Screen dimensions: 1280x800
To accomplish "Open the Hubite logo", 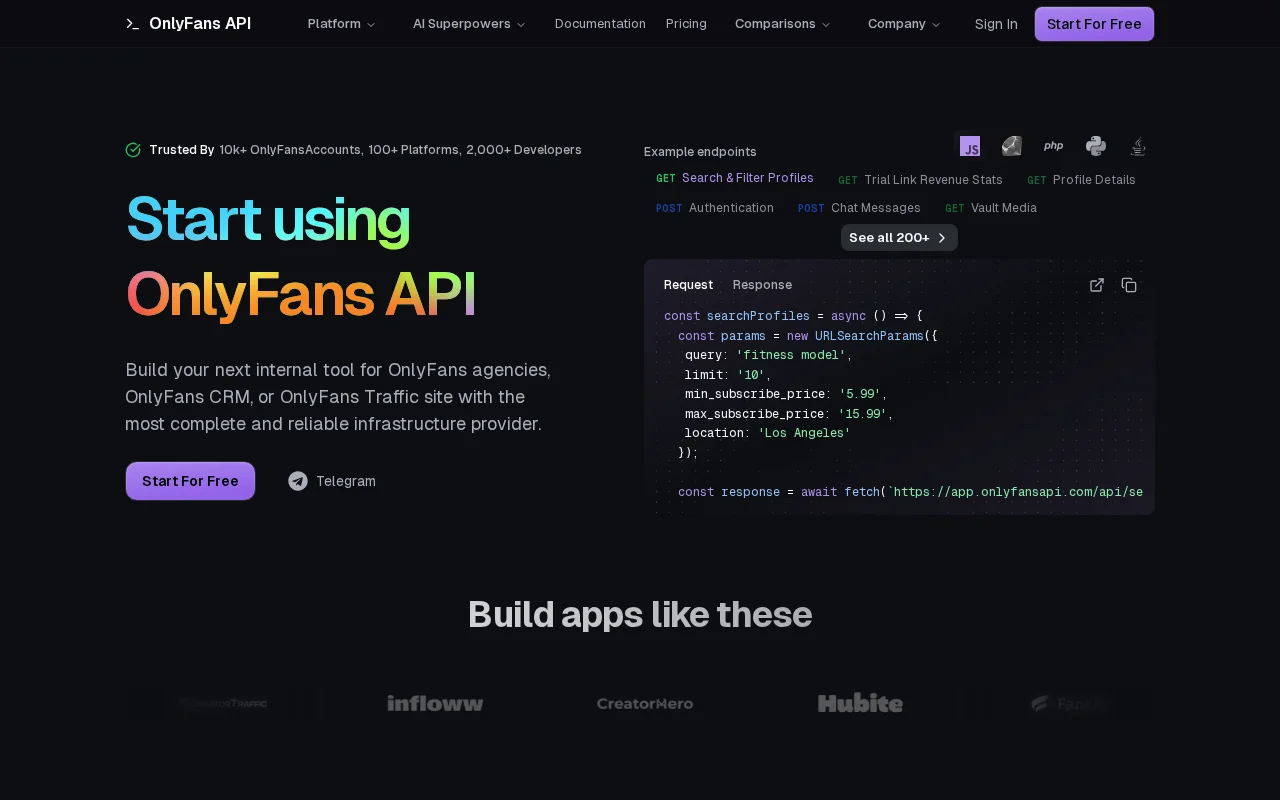I will 860,703.
